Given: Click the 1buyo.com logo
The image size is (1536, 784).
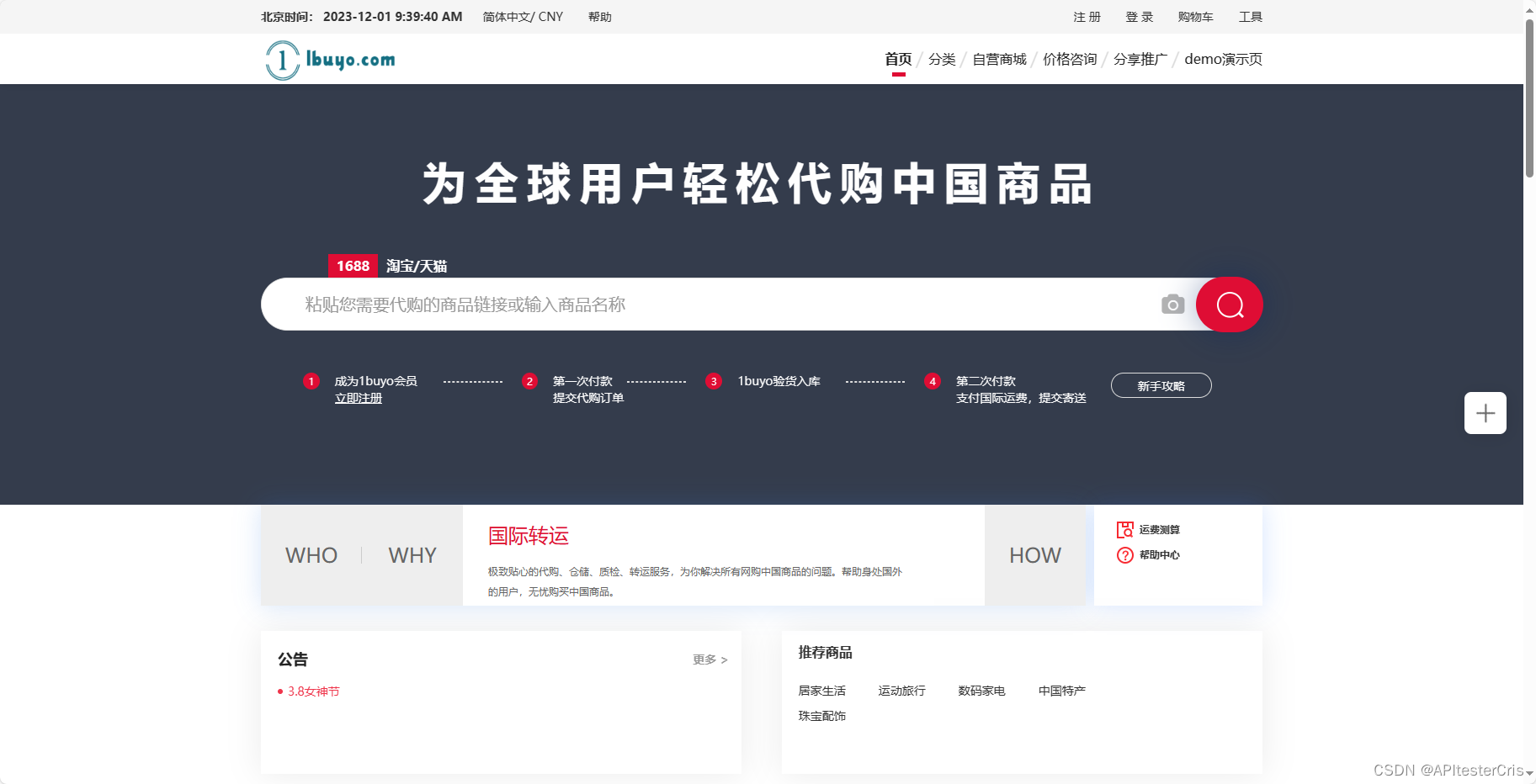Looking at the screenshot, I should coord(330,60).
